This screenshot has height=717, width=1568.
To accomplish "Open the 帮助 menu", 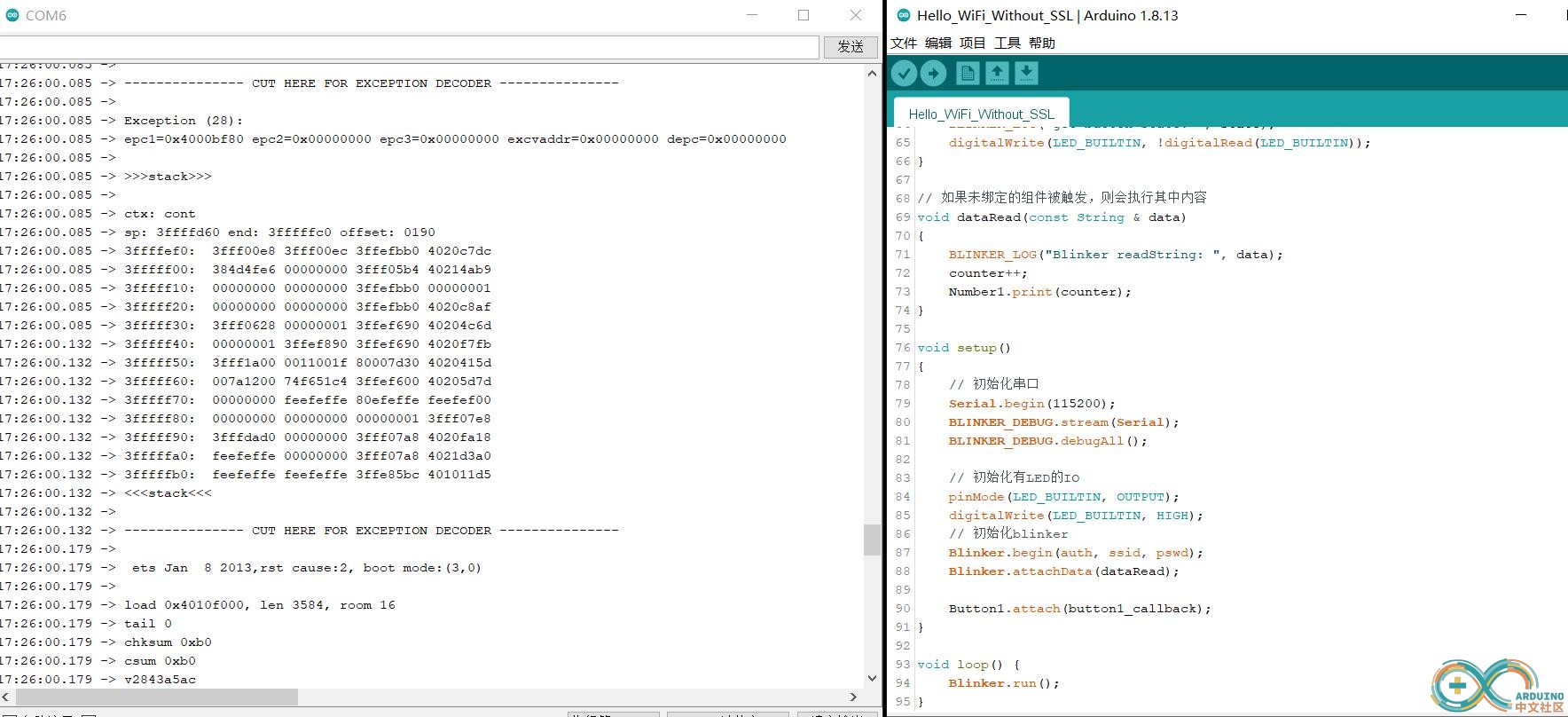I will [1042, 43].
